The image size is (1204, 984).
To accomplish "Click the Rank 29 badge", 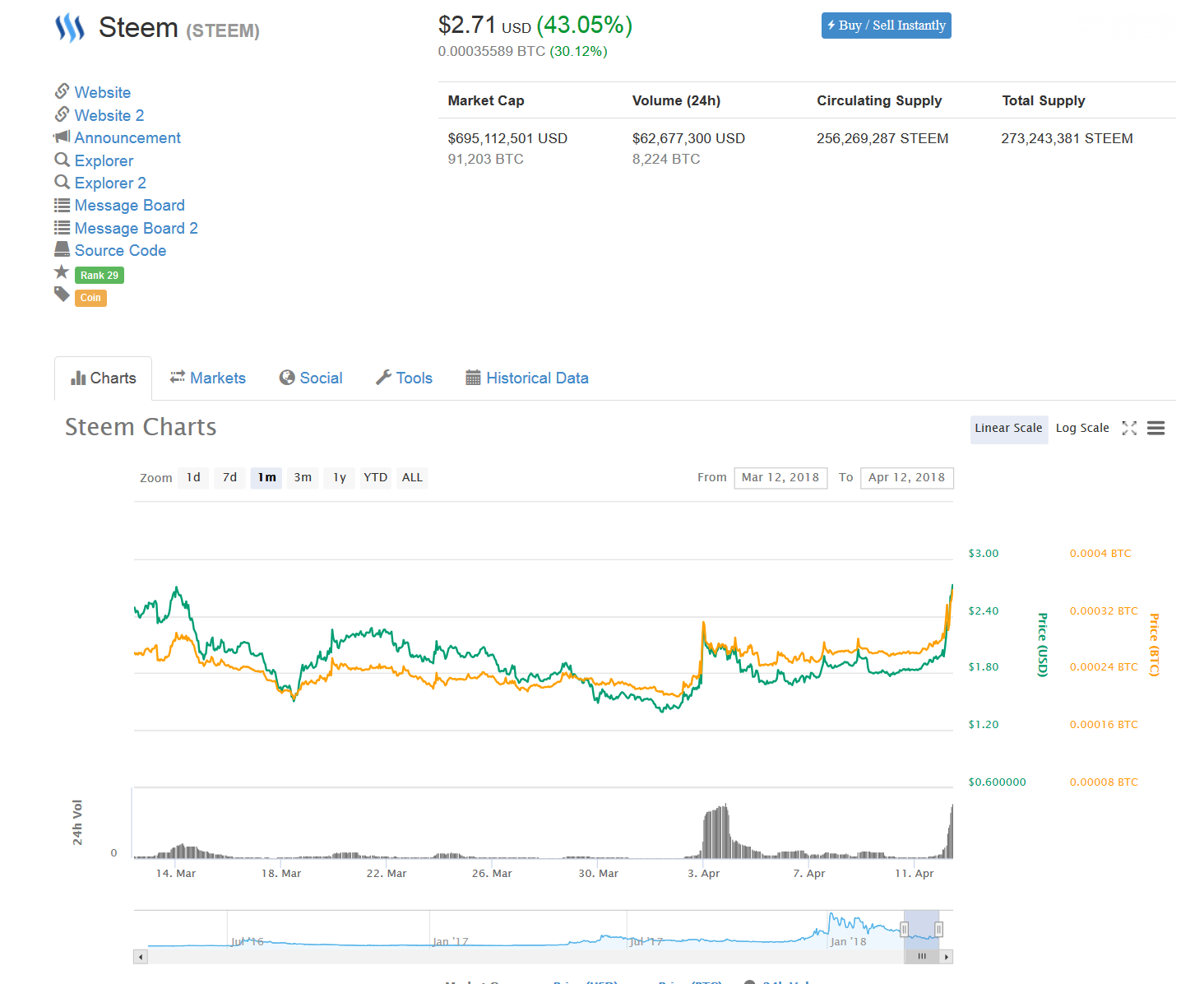I will click(100, 276).
